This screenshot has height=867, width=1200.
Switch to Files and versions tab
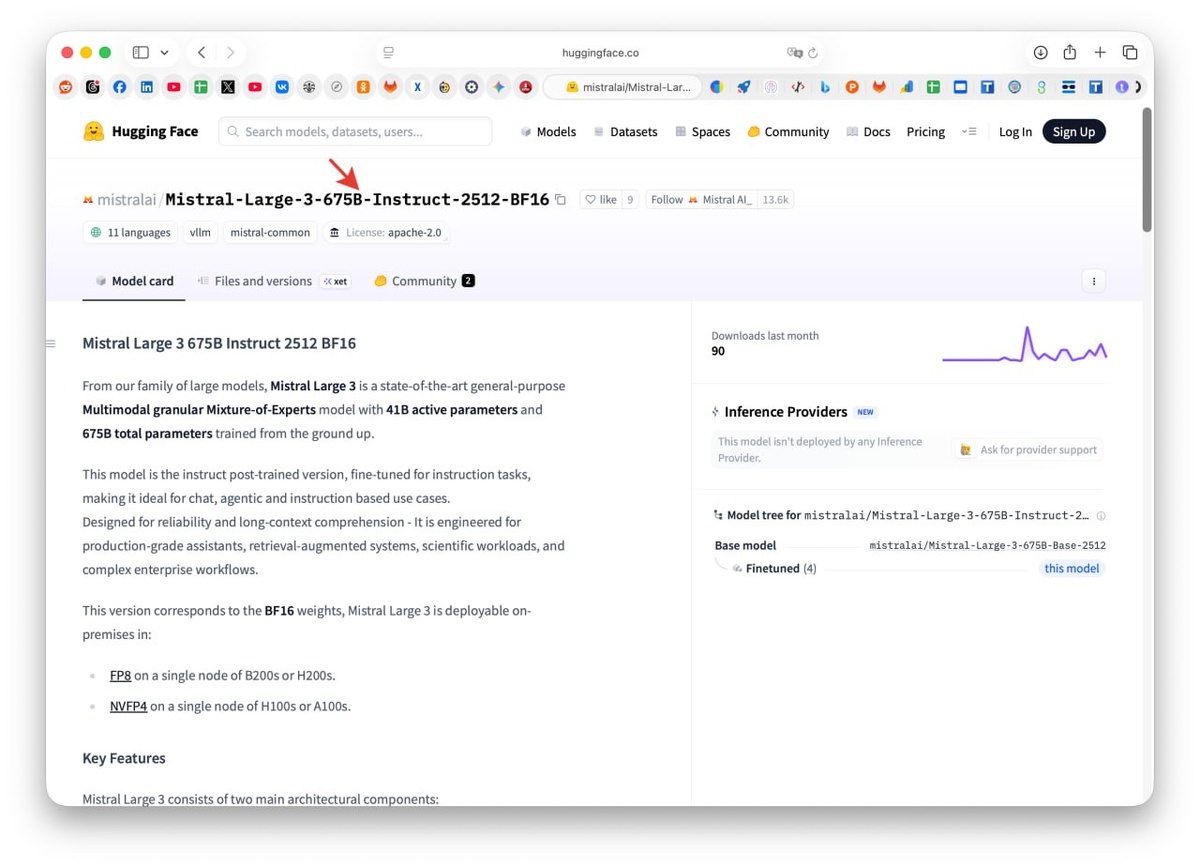[x=273, y=281]
